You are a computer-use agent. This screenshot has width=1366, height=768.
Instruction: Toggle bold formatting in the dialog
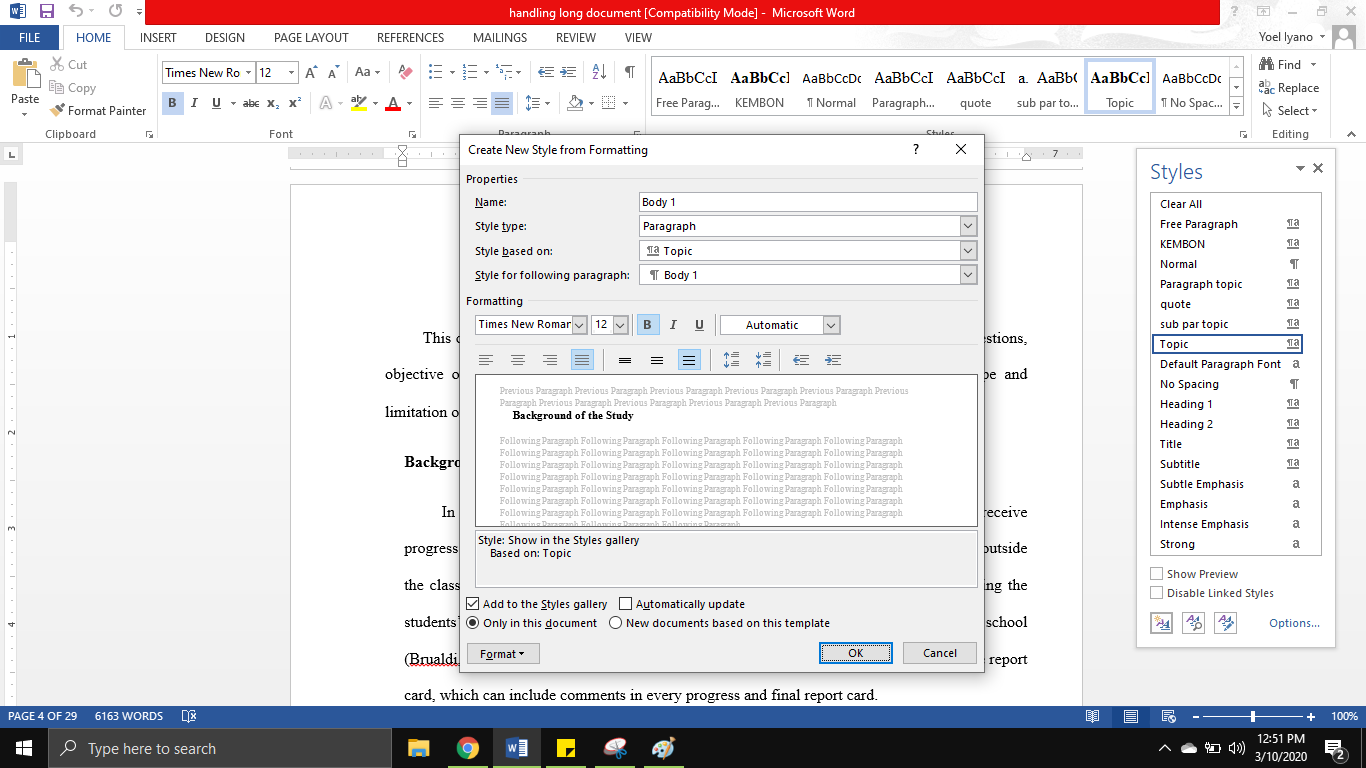[x=648, y=324]
